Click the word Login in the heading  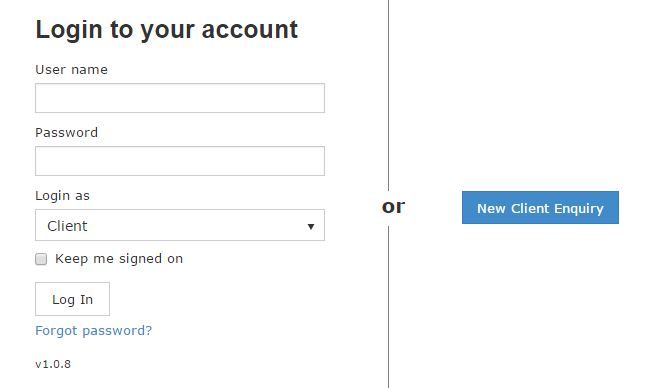coord(69,30)
